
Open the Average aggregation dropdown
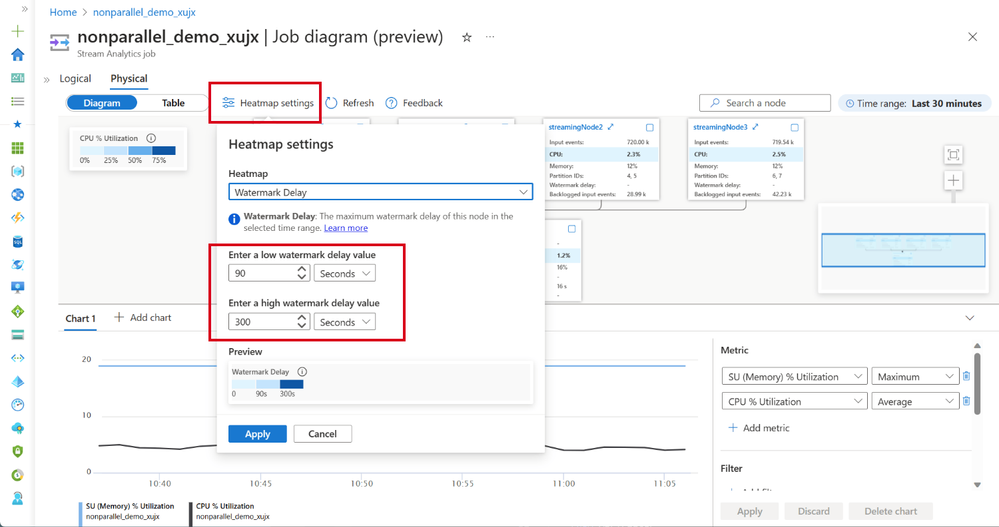pyautogui.click(x=916, y=401)
